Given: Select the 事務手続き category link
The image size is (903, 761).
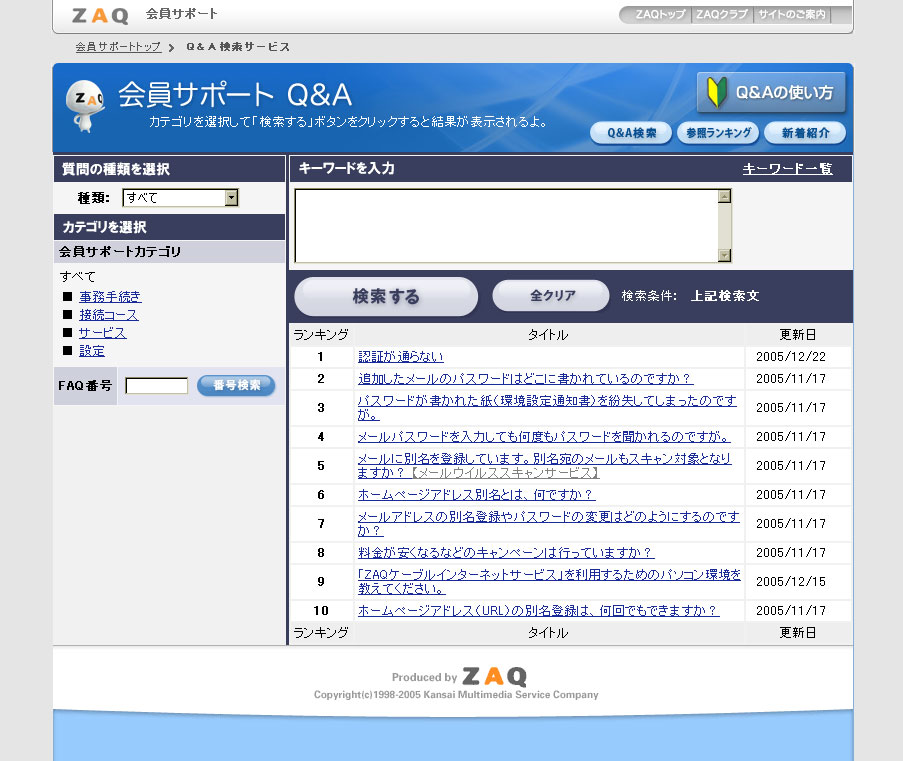Looking at the screenshot, I should tap(110, 296).
